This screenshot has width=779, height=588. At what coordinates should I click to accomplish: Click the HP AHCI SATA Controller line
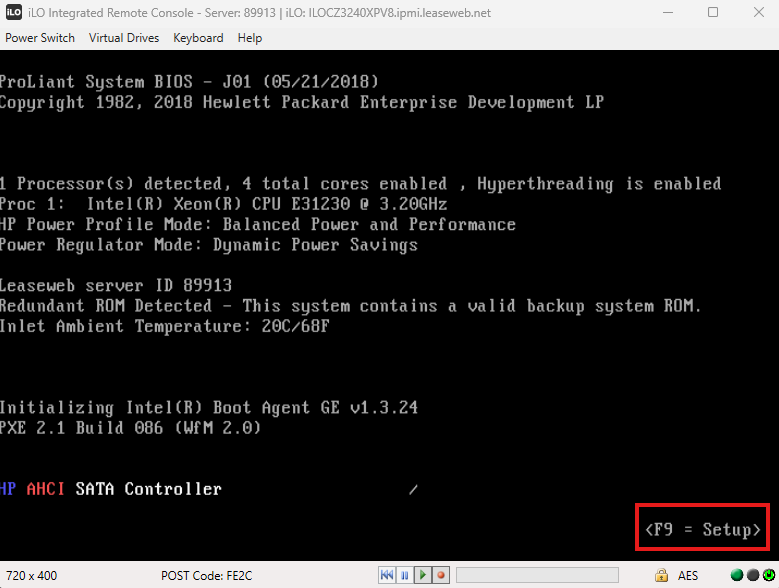click(x=110, y=489)
